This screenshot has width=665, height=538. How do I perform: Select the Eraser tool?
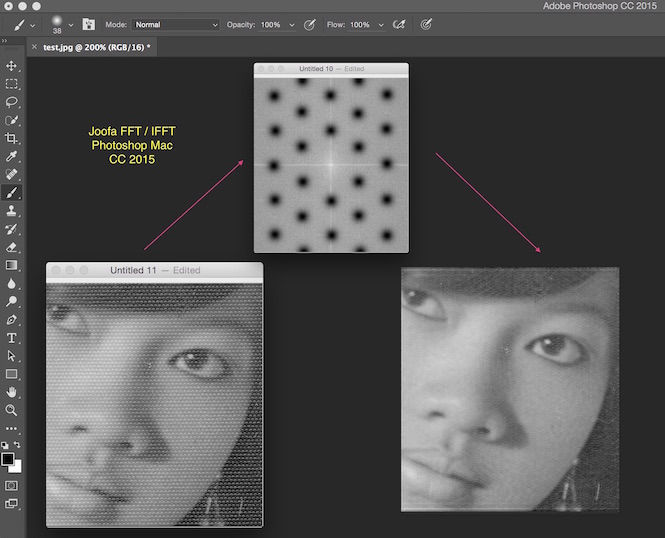(x=11, y=247)
